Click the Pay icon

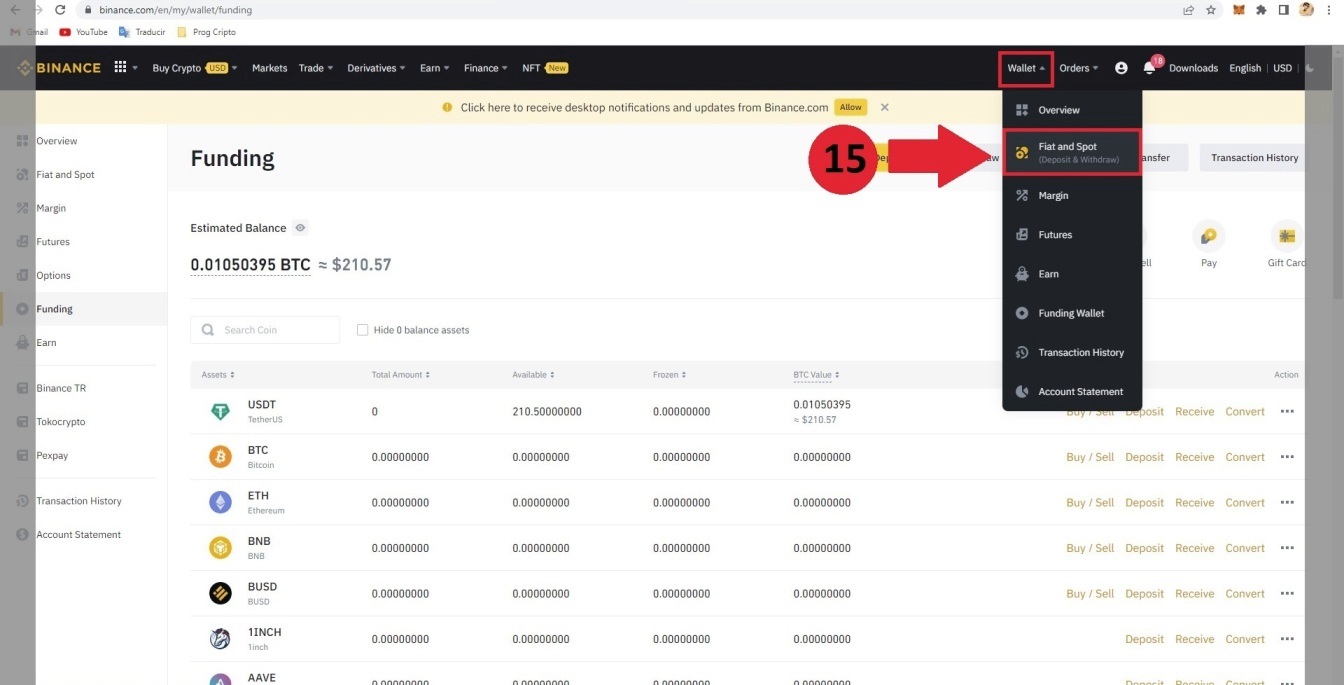[x=1209, y=237]
